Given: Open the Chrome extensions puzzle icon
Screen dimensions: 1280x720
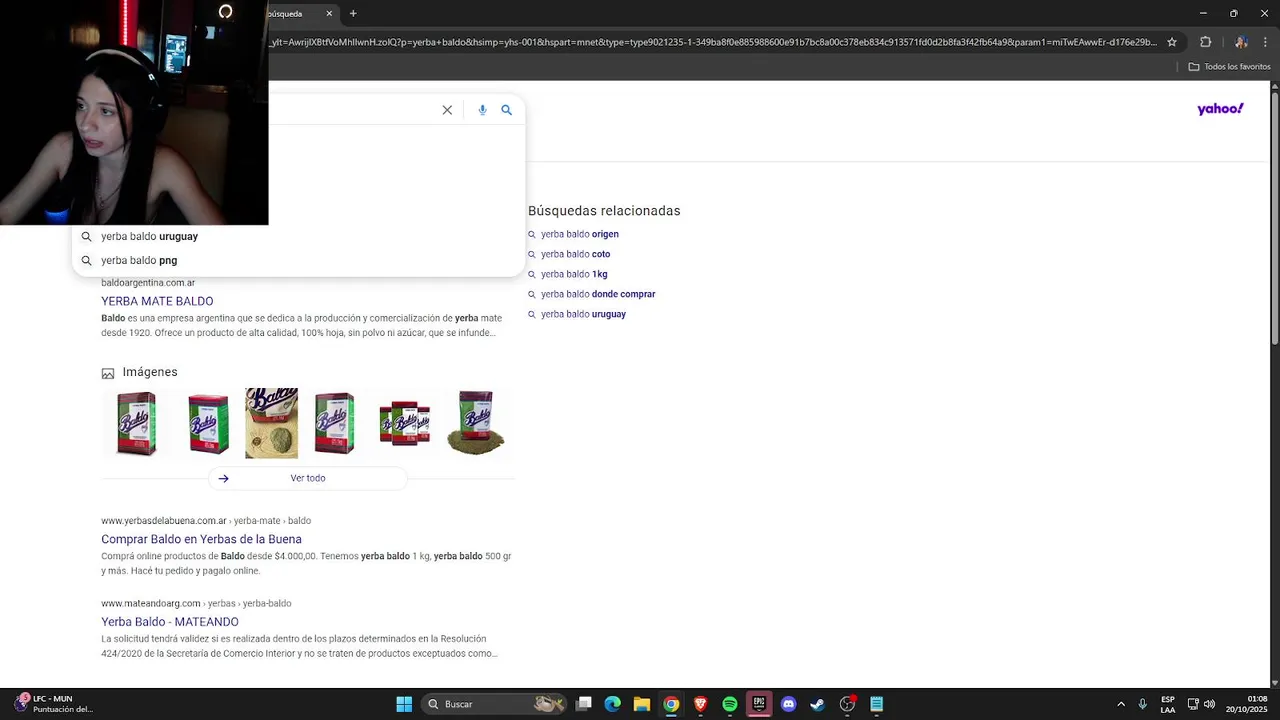Looking at the screenshot, I should [x=1205, y=42].
